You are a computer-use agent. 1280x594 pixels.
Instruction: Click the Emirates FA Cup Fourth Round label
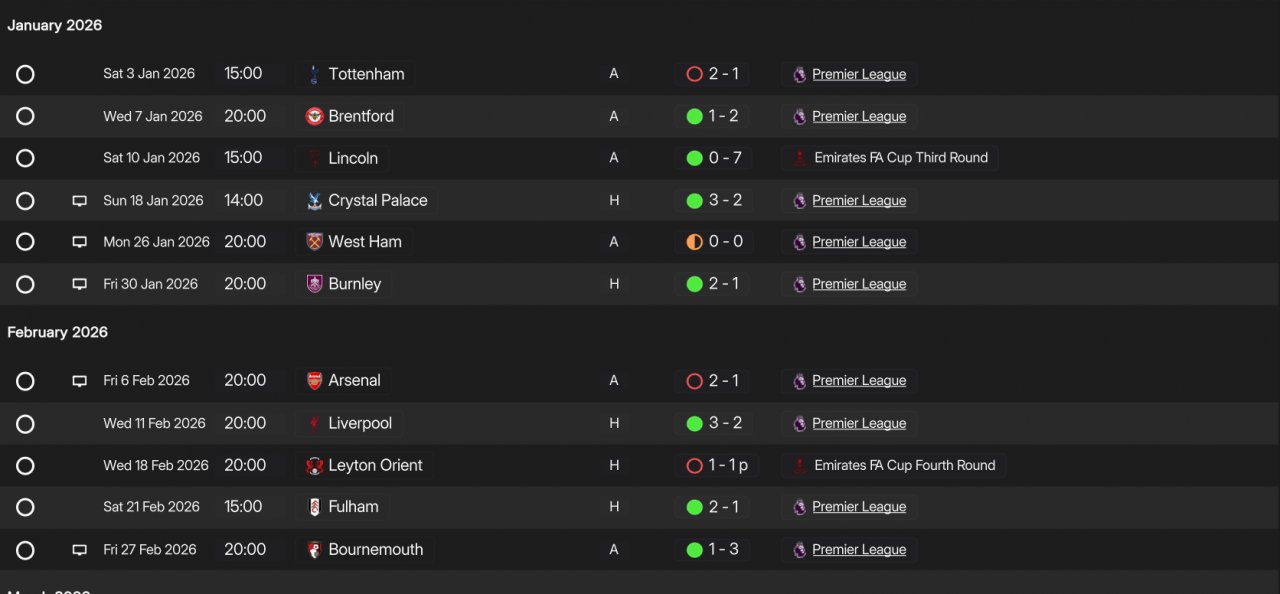click(x=905, y=465)
